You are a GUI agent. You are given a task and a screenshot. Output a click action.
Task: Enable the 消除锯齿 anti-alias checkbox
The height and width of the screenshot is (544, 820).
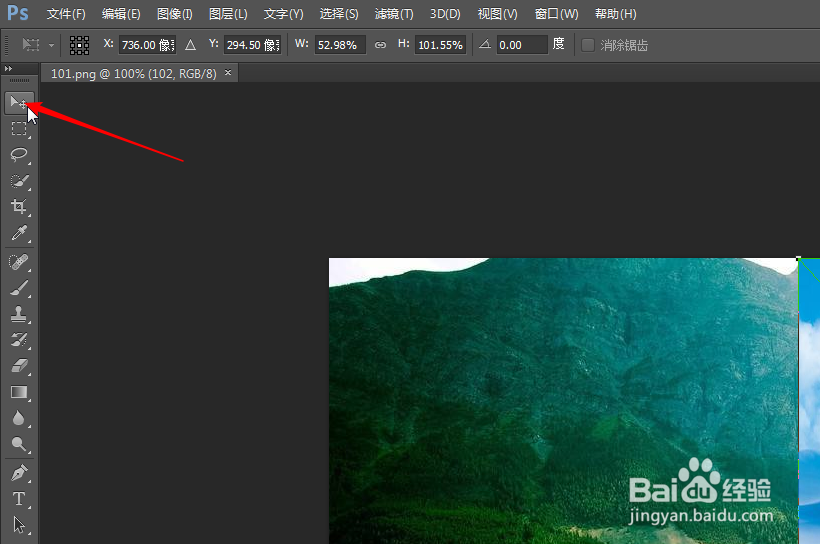588,46
